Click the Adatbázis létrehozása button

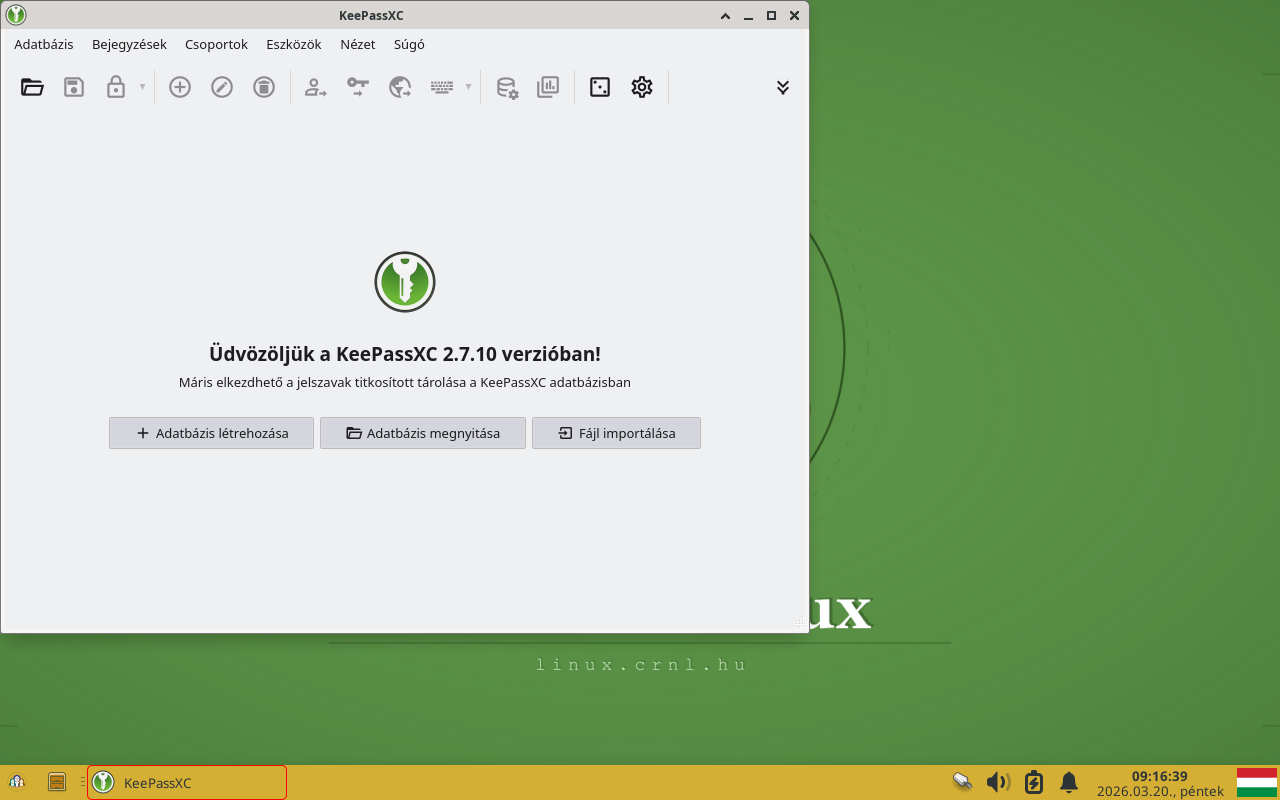coord(211,433)
